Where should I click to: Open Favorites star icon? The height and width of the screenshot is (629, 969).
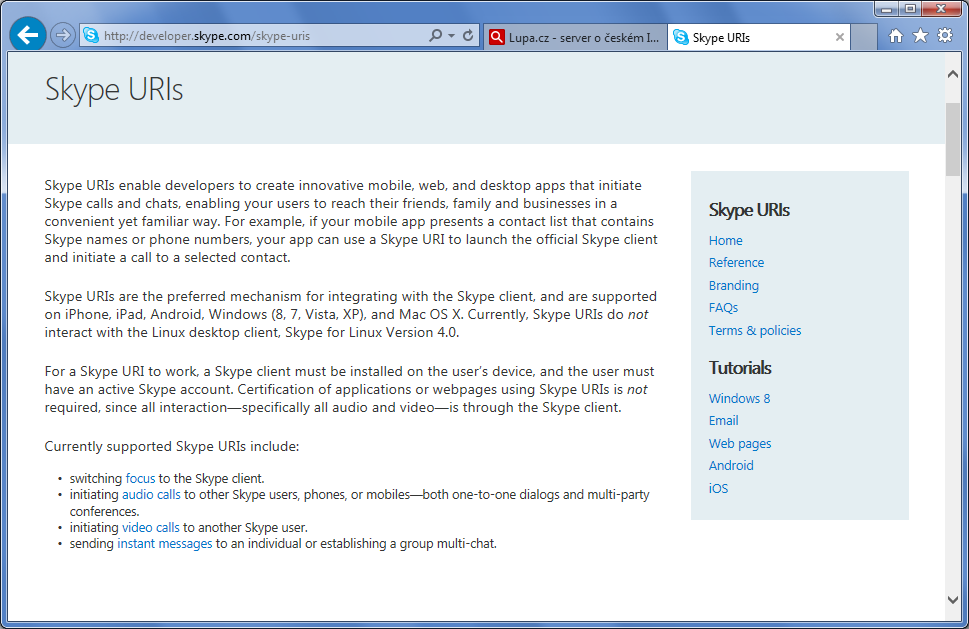(x=920, y=36)
